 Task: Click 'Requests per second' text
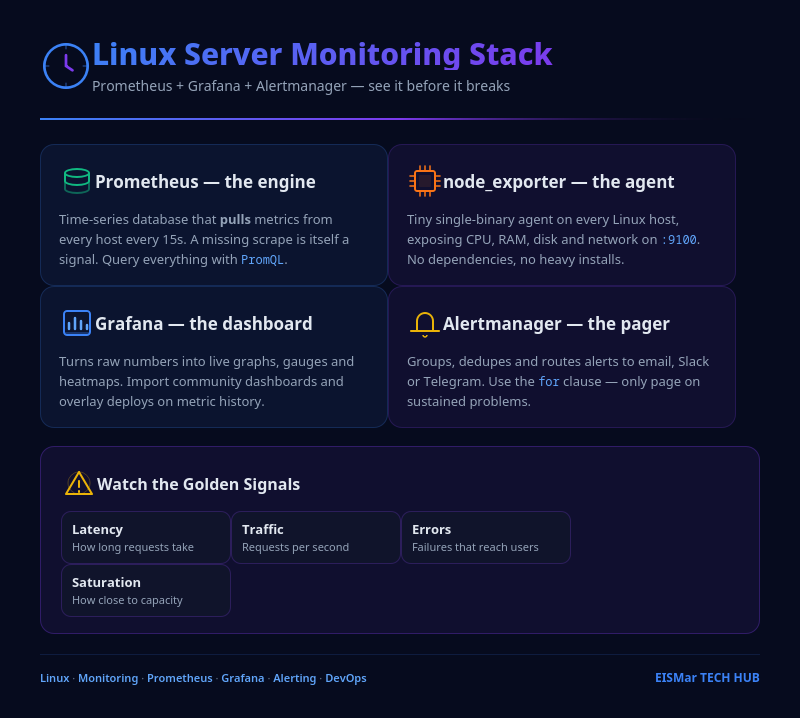295,547
